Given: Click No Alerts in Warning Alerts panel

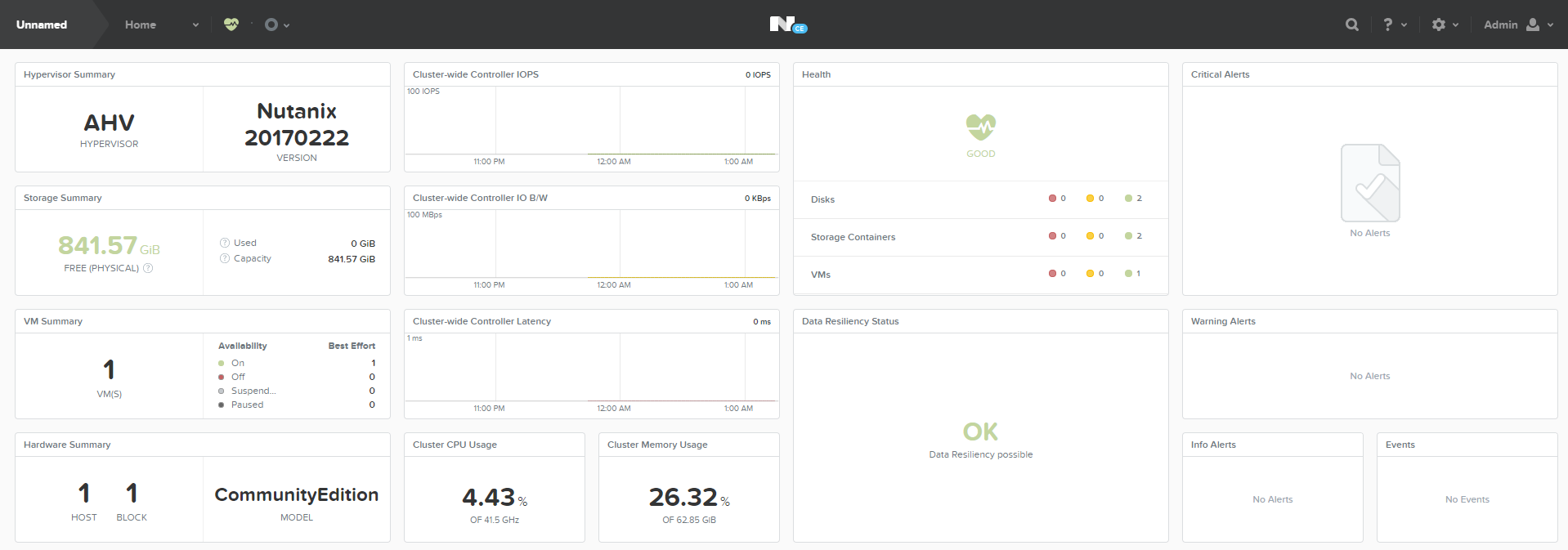Looking at the screenshot, I should pos(1370,376).
